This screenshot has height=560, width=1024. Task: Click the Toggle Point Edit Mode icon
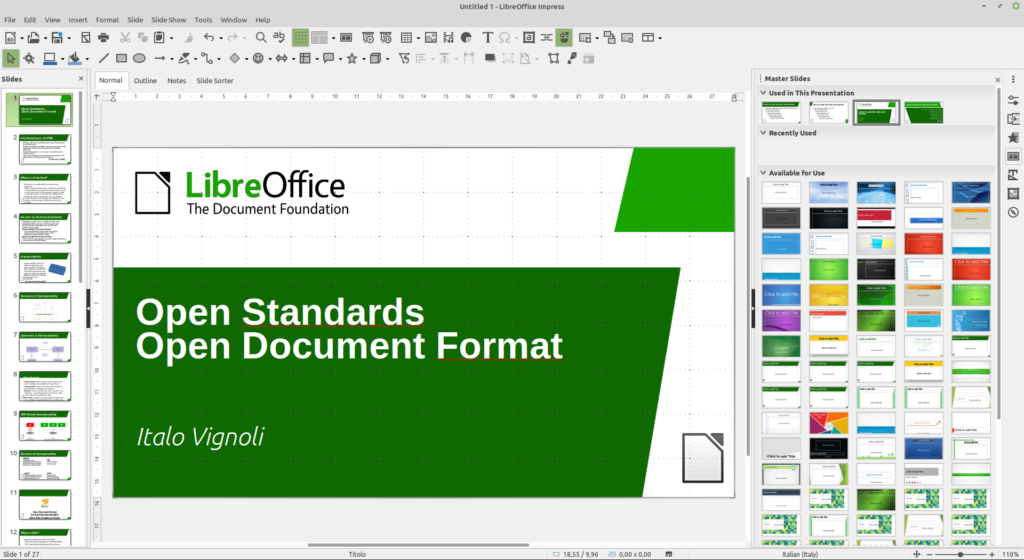[x=554, y=59]
